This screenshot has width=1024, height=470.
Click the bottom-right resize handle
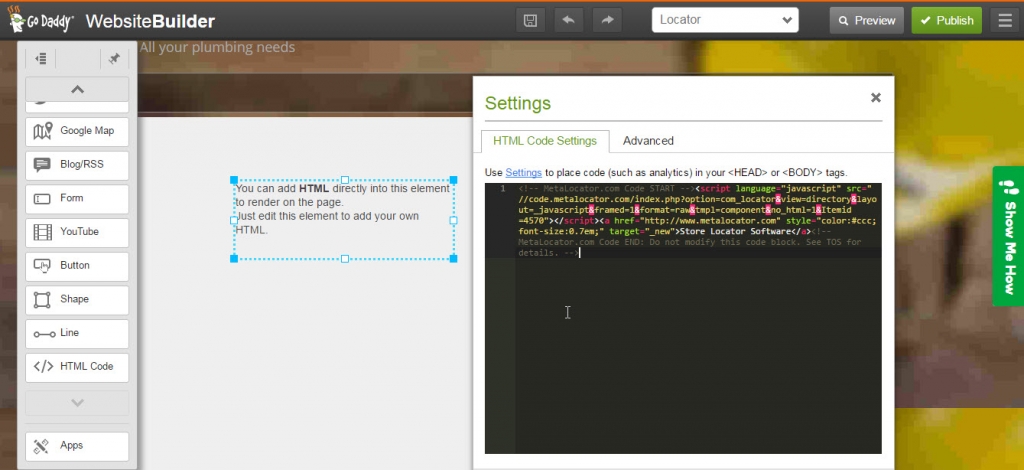point(454,259)
